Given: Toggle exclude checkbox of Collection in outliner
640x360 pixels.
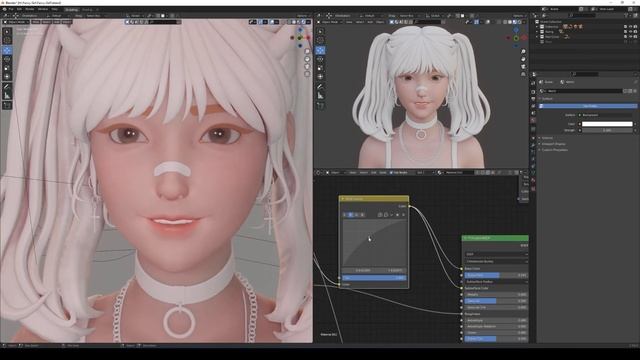Looking at the screenshot, I should [625, 27].
